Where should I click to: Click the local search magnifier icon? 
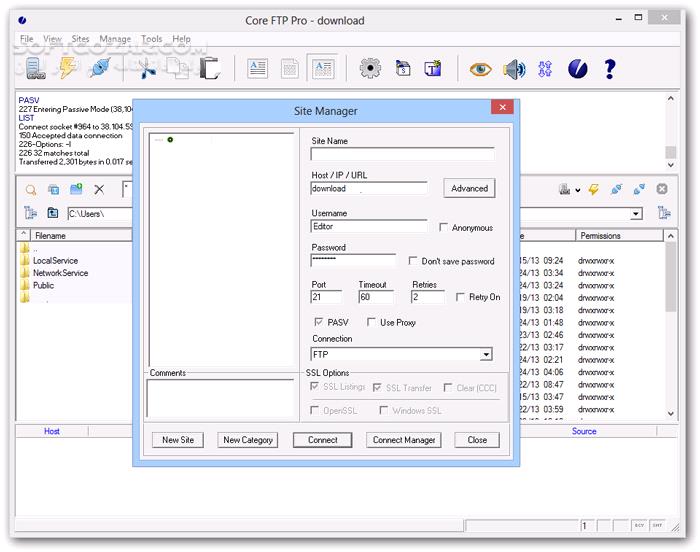pos(31,190)
